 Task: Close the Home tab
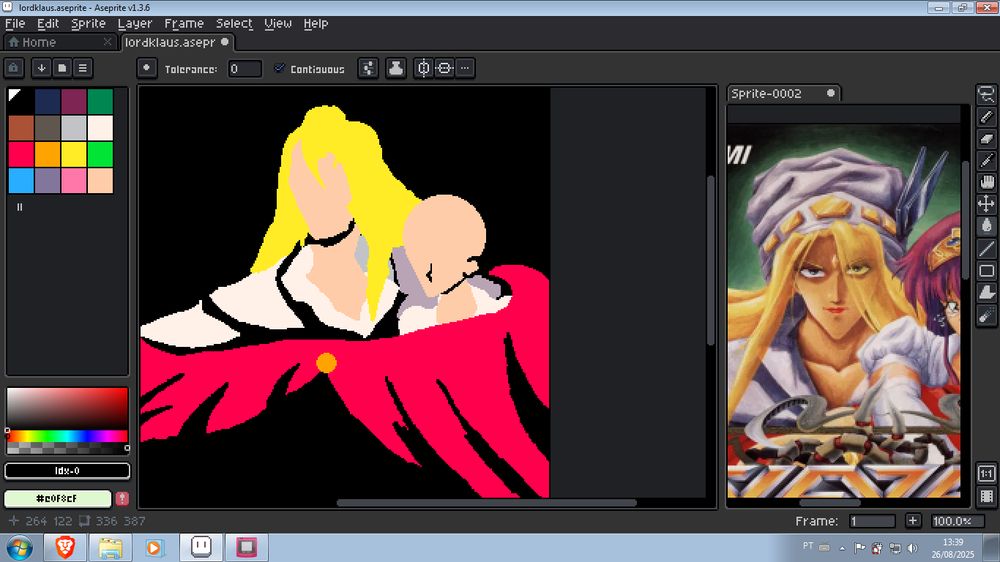(x=107, y=42)
